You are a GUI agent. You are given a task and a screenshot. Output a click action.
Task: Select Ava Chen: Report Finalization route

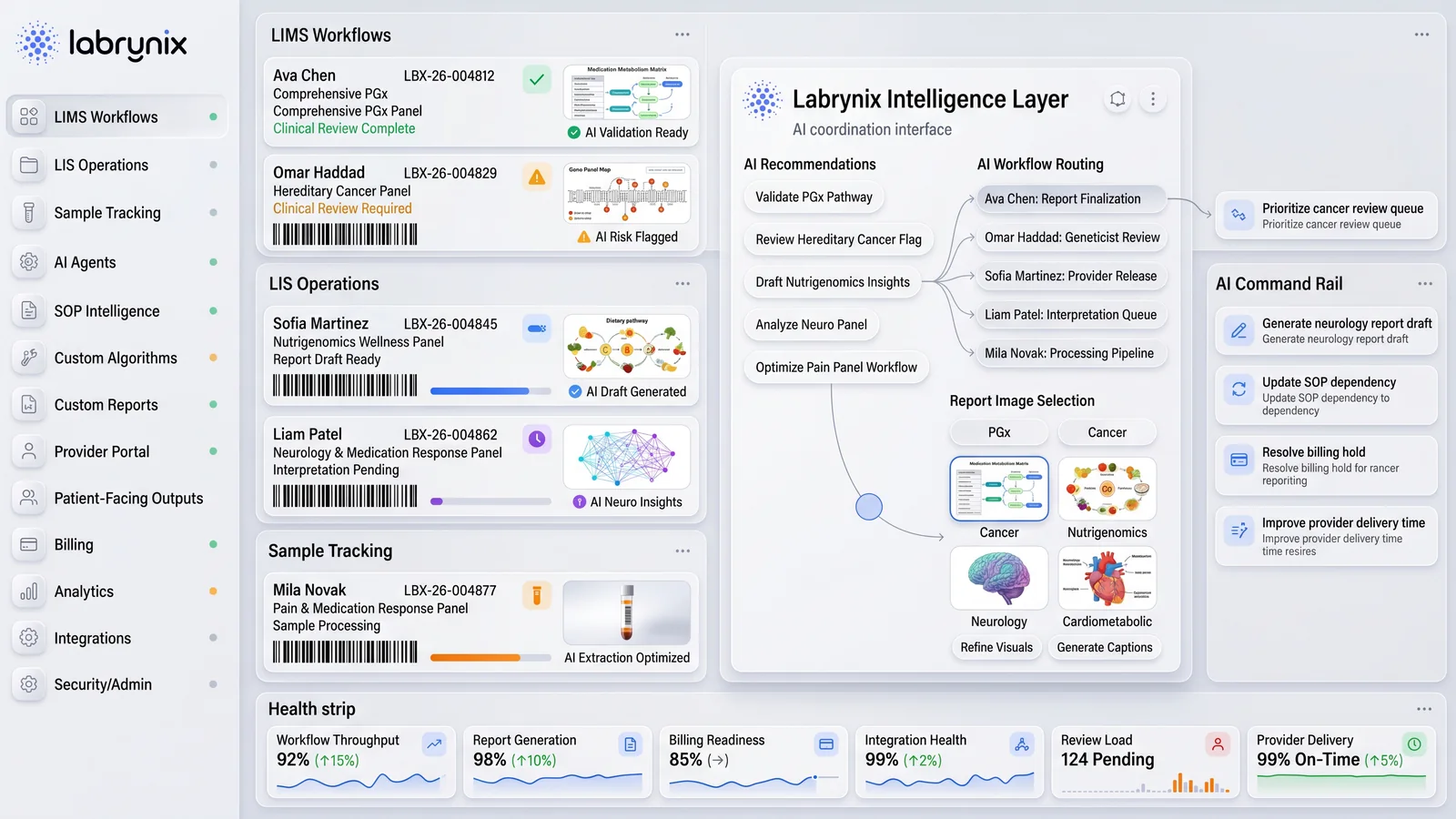1071,198
